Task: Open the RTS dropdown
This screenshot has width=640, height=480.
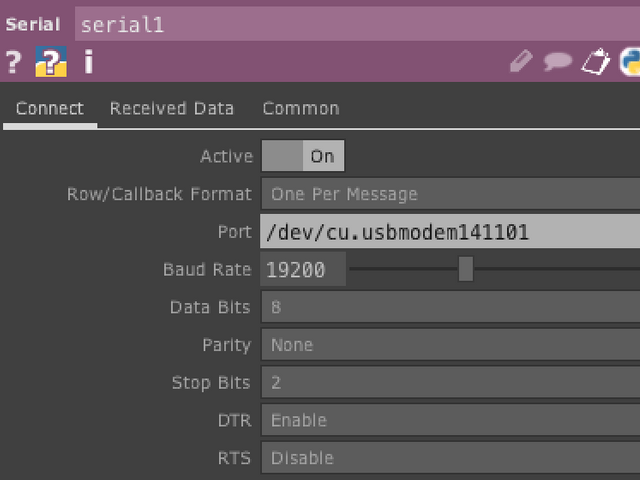Action: click(x=450, y=459)
